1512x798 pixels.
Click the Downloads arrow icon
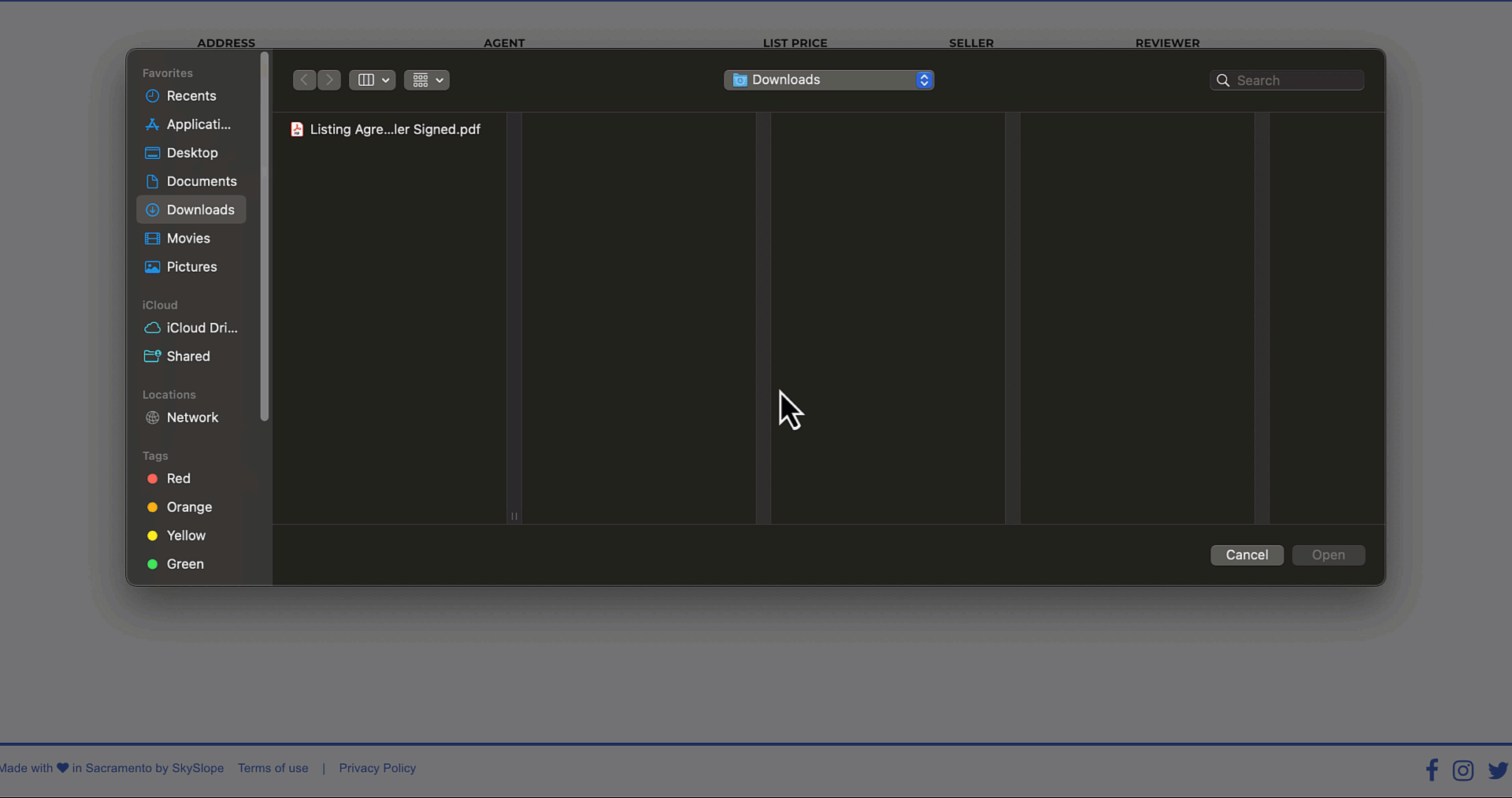[x=153, y=210]
